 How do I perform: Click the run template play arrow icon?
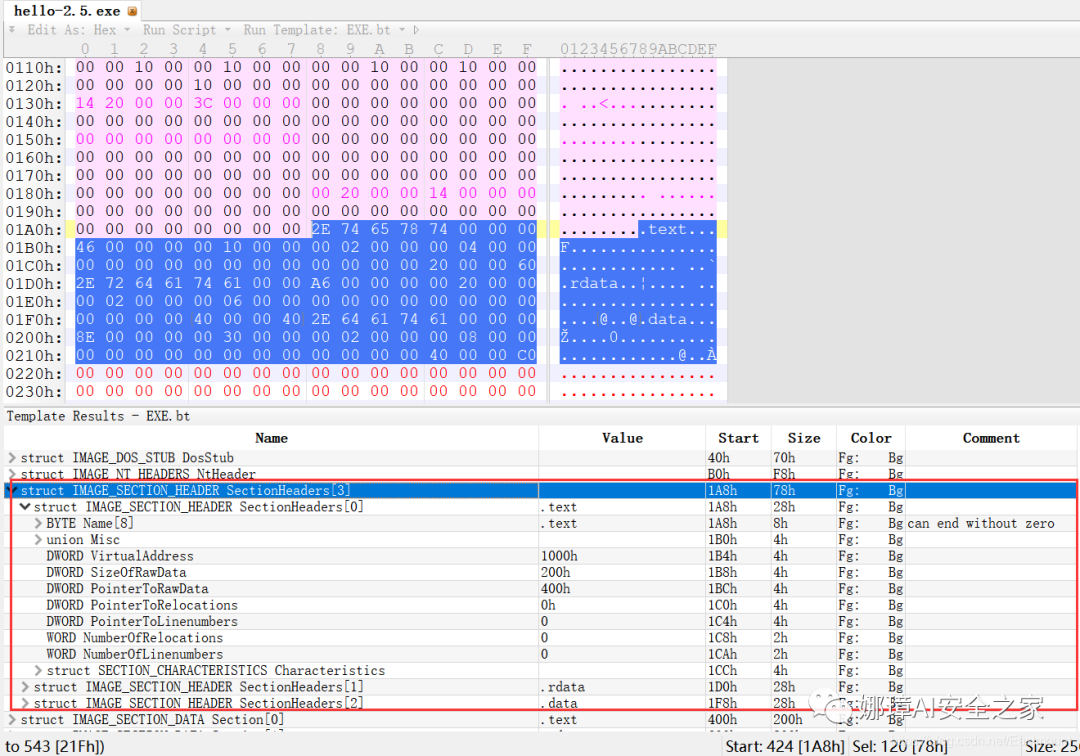(416, 30)
